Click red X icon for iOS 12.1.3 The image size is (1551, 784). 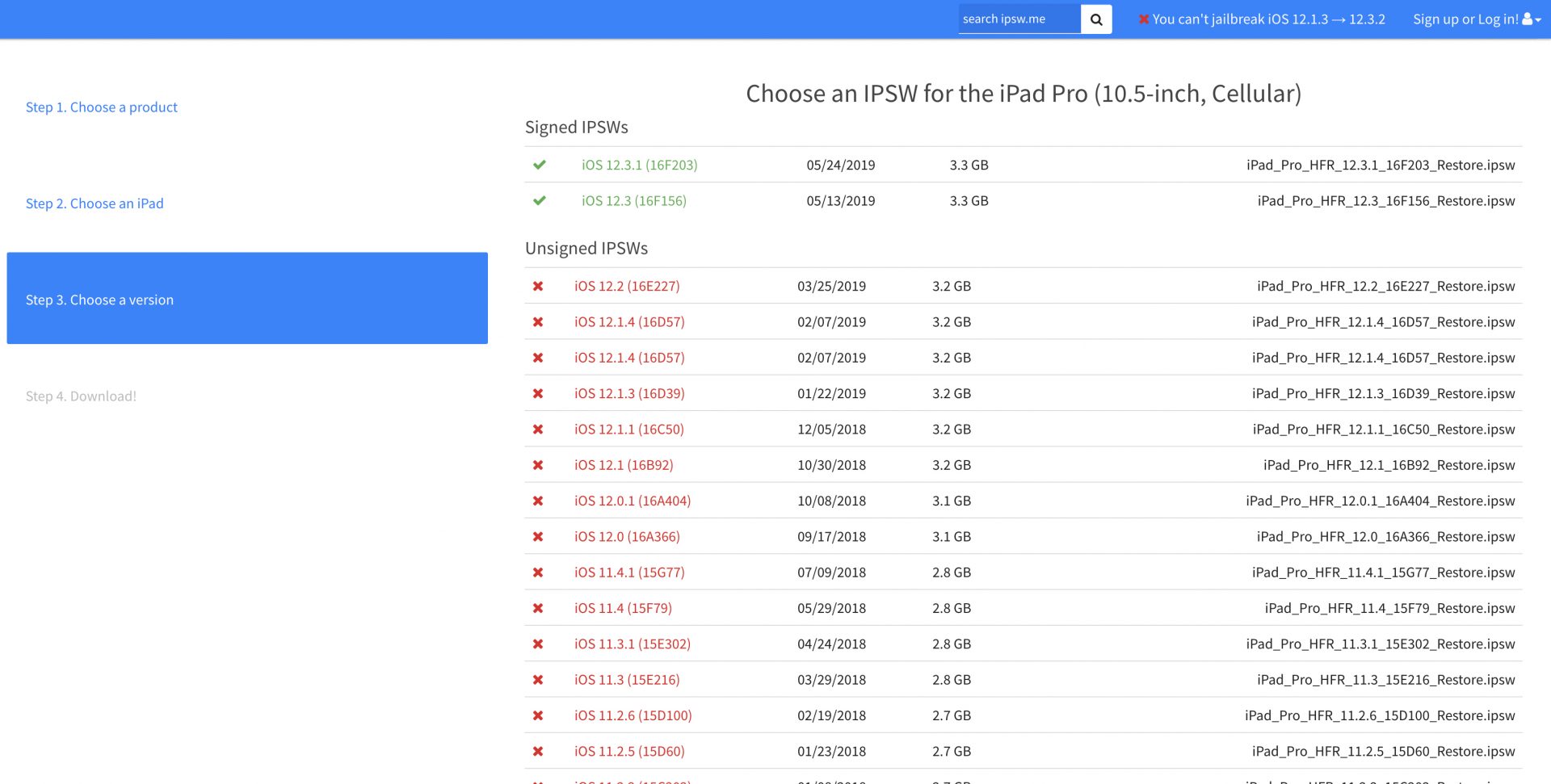click(x=538, y=393)
